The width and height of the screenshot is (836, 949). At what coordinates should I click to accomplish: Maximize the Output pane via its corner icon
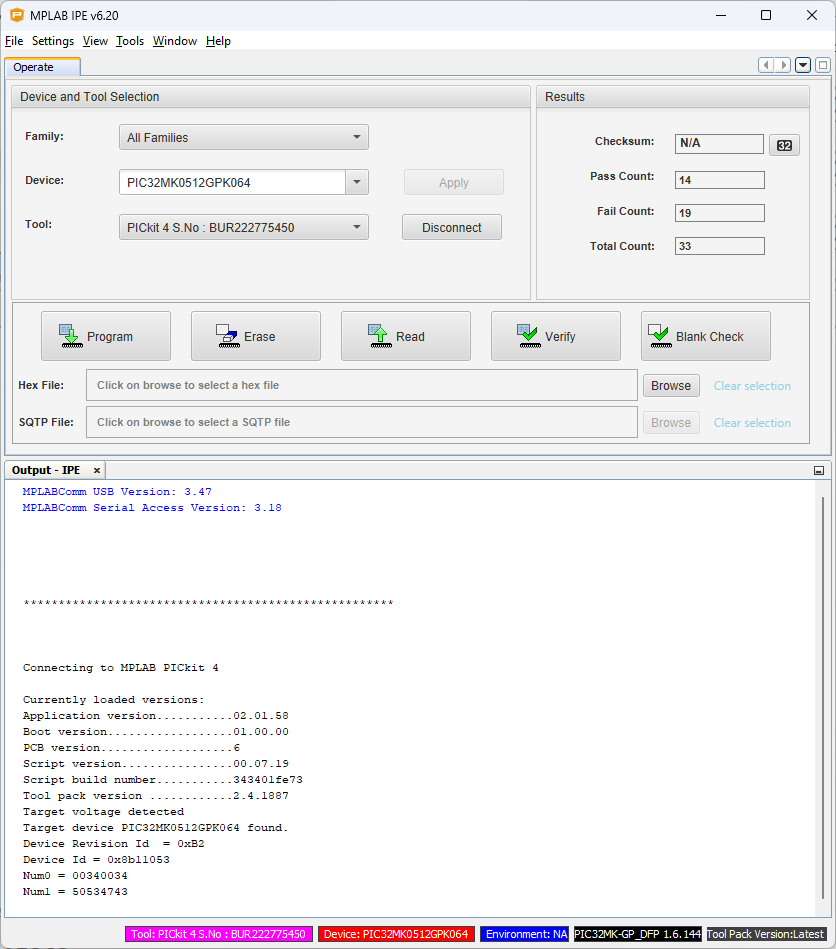click(818, 470)
